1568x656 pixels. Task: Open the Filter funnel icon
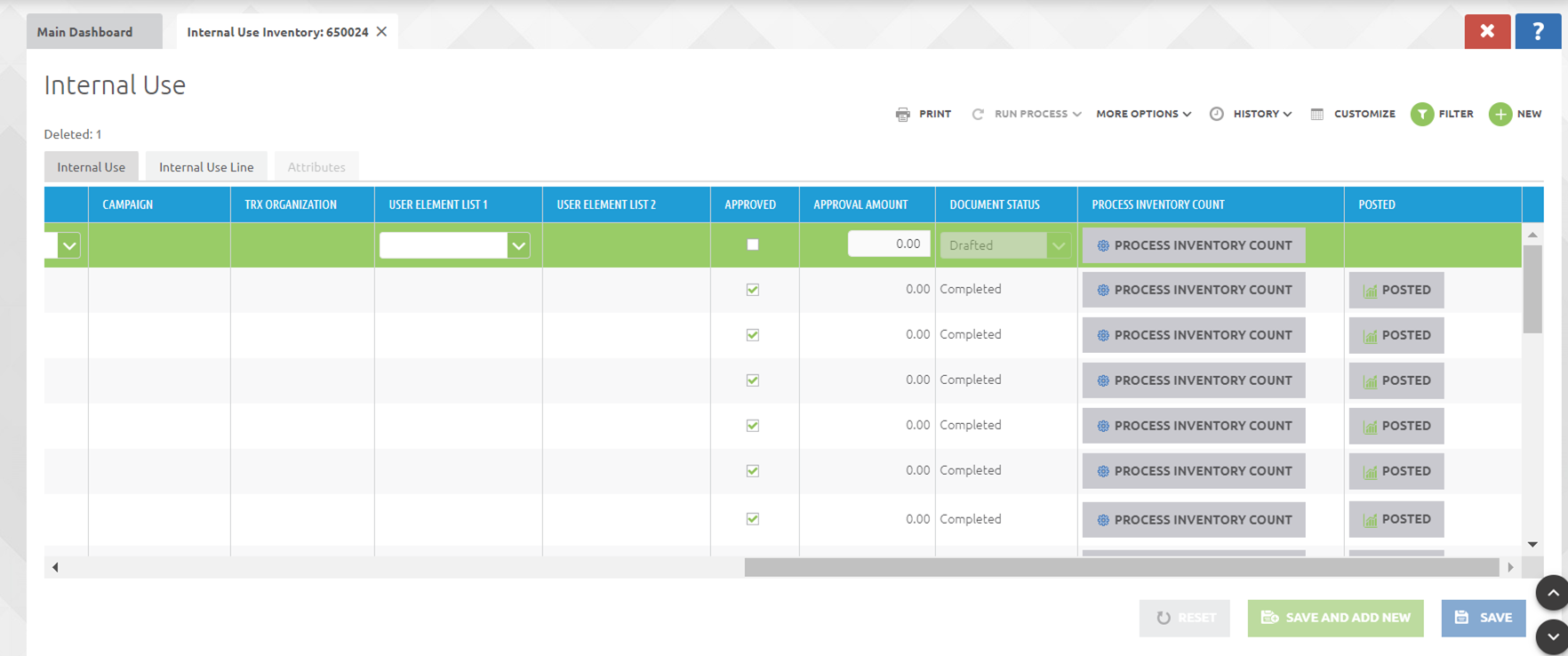pyautogui.click(x=1422, y=114)
